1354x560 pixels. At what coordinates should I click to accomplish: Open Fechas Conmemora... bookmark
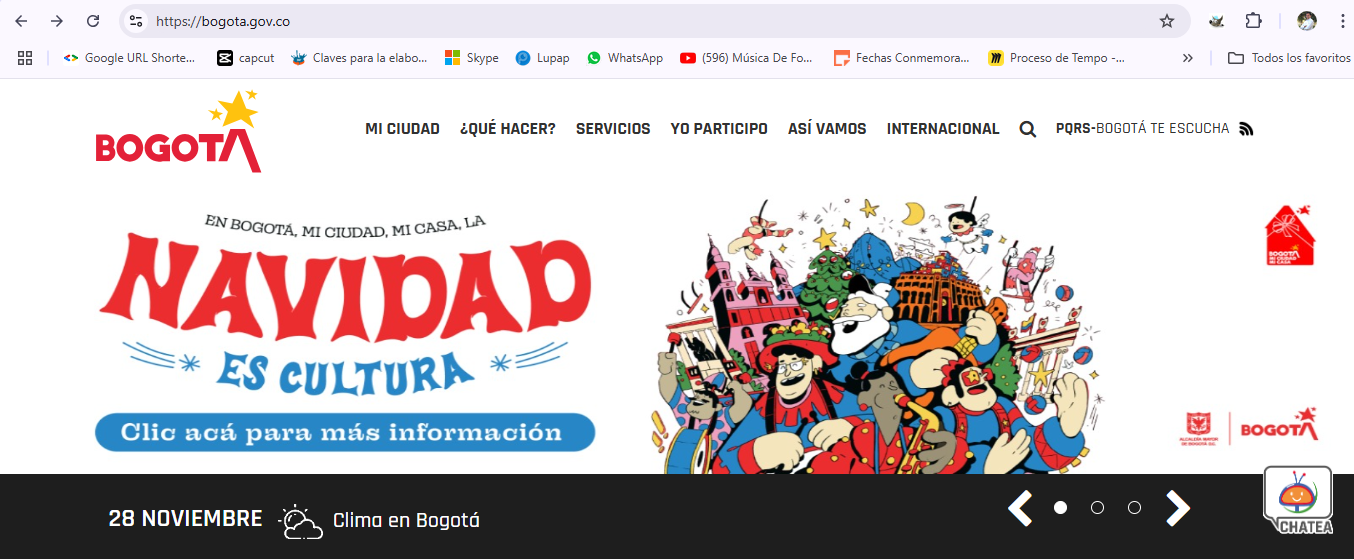[902, 58]
